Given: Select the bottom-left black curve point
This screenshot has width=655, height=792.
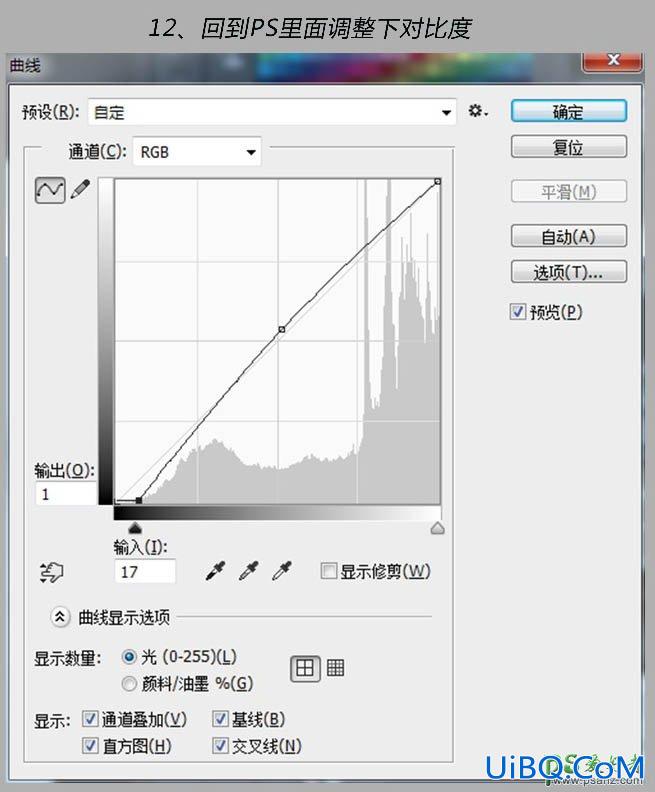Looking at the screenshot, I should [x=139, y=500].
